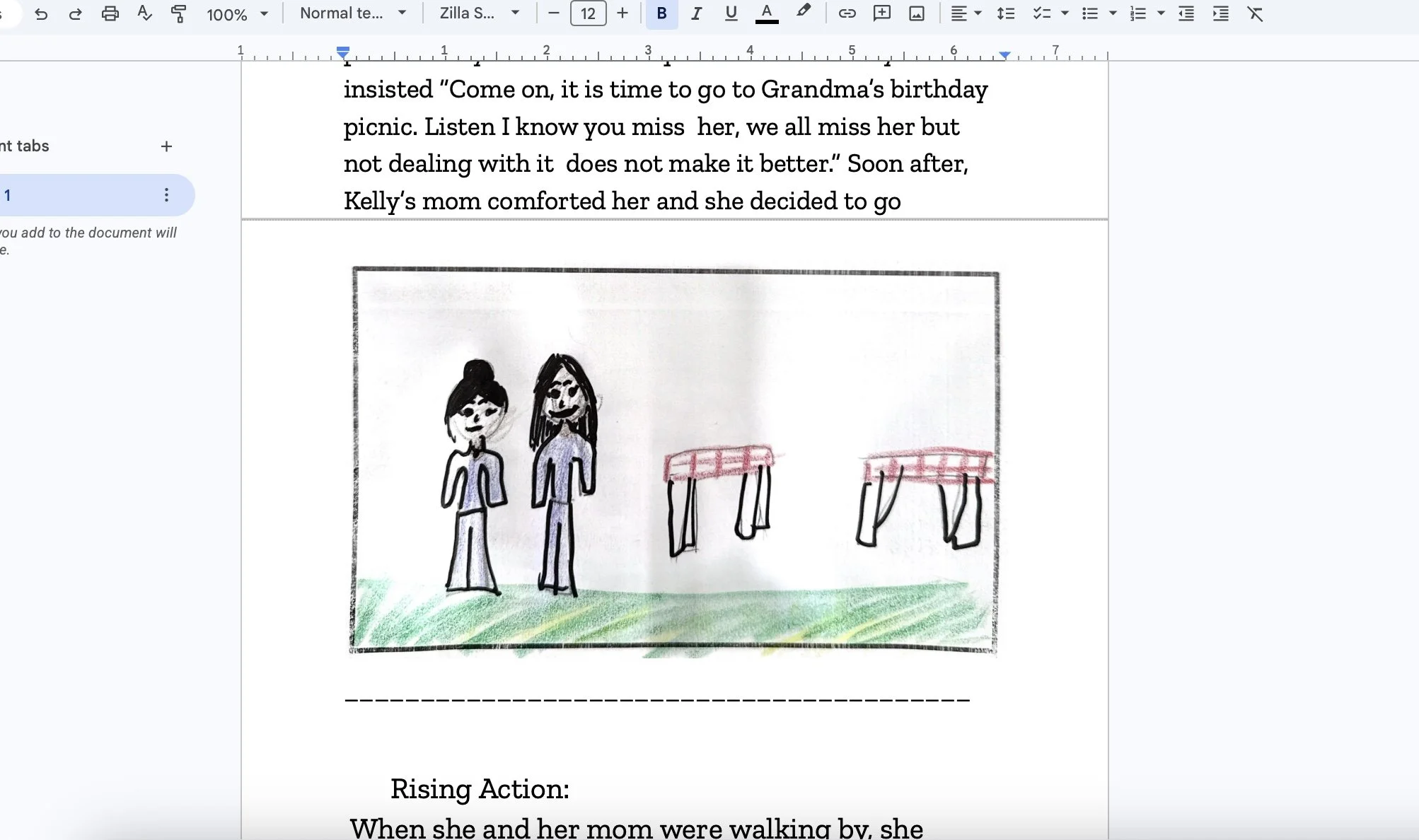1419x840 pixels.
Task: Open the tab options three-dot menu
Action: click(x=166, y=195)
